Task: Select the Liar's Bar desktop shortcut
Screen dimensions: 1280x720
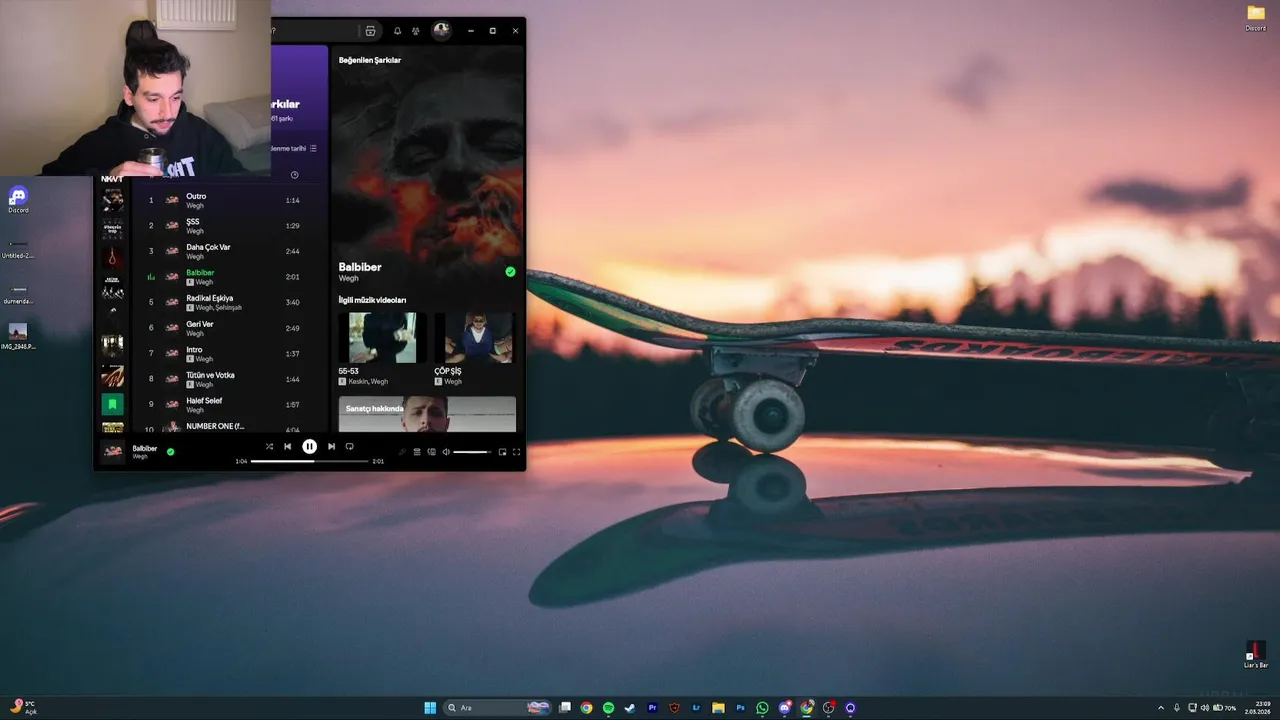Action: click(1256, 654)
